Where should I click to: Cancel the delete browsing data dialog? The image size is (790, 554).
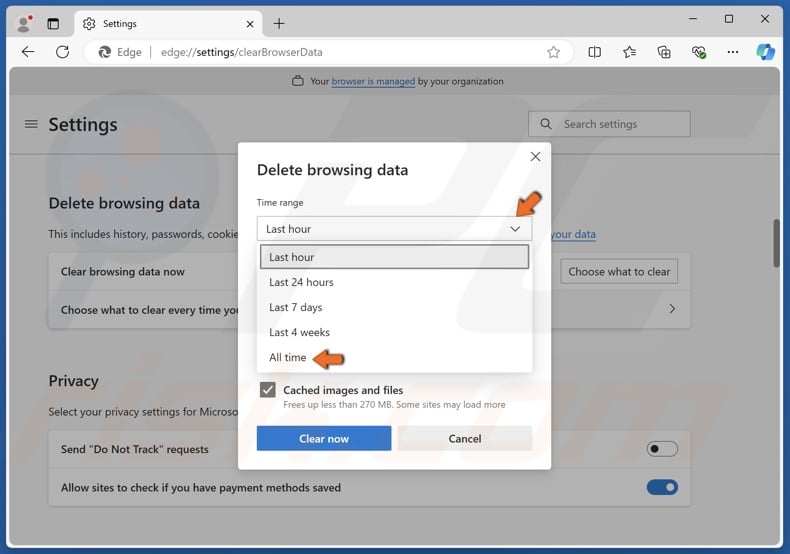pos(464,438)
